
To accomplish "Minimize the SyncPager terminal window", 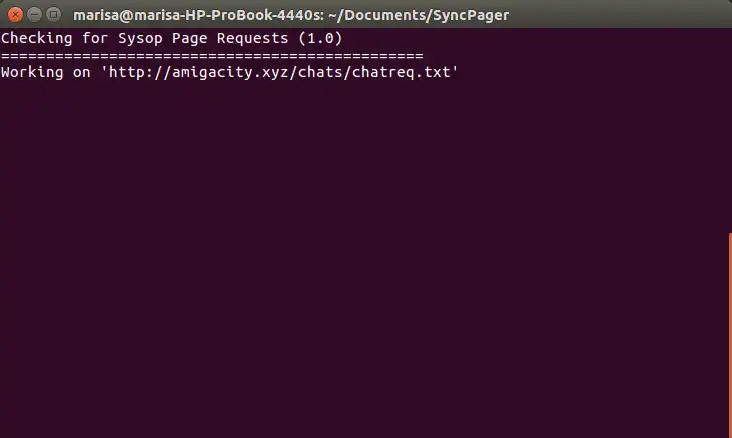I will pyautogui.click(x=34, y=14).
